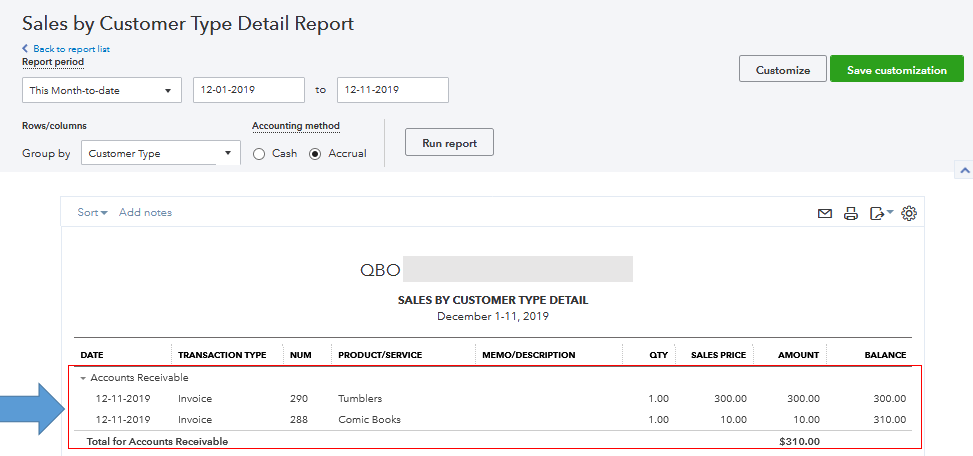973x456 pixels.
Task: Open Invoice number 290 row
Action: point(493,398)
